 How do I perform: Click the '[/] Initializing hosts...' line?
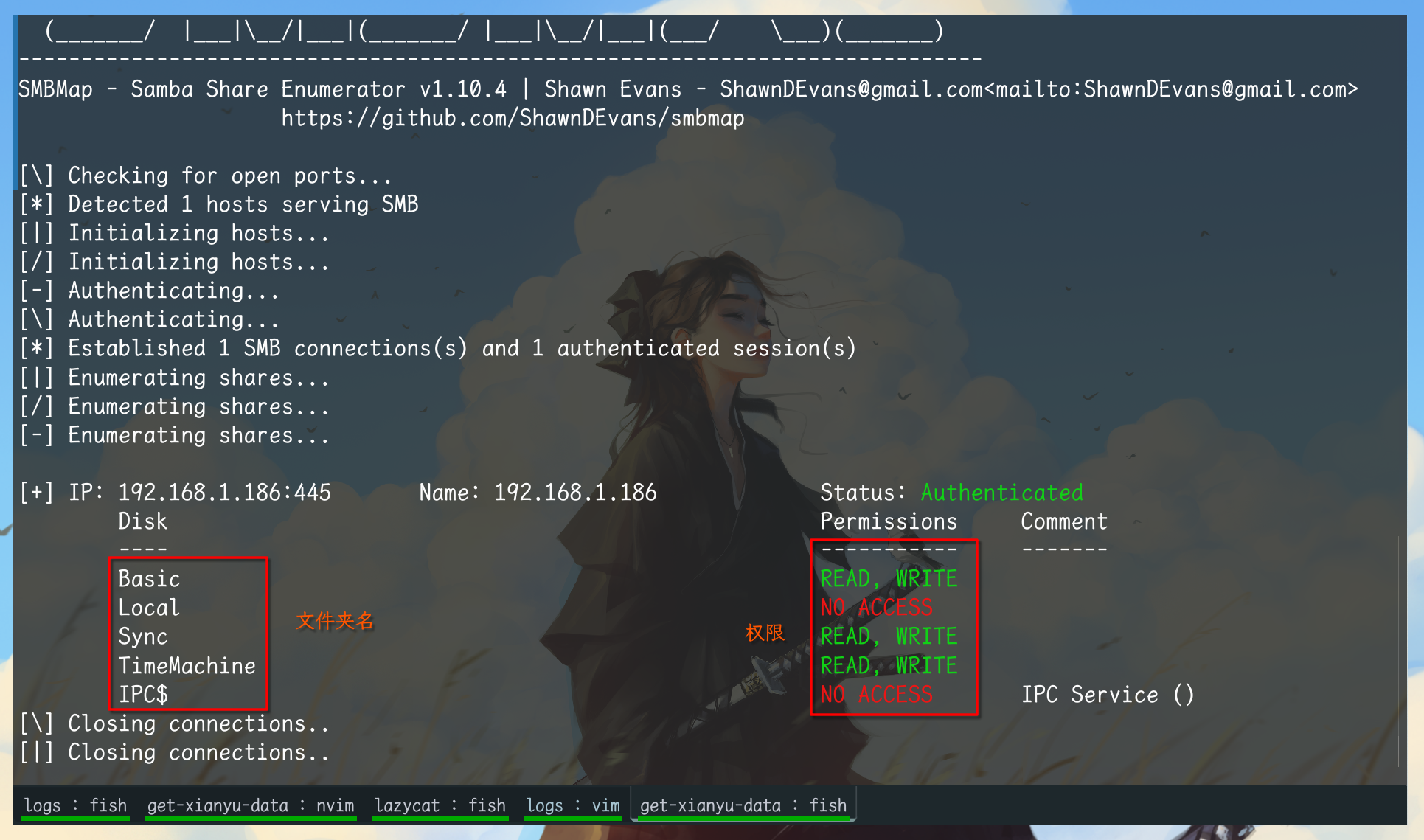pyautogui.click(x=174, y=262)
